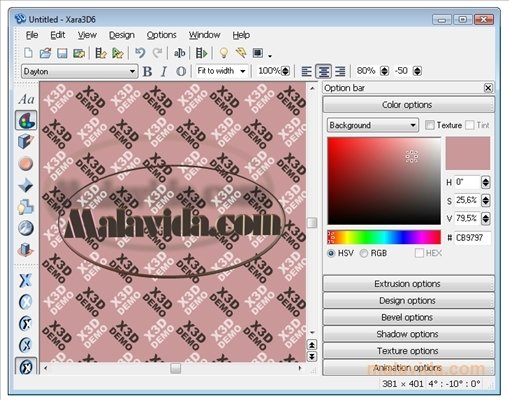The image size is (509, 400).
Task: Adjust the S saturation value stepper
Action: click(486, 200)
